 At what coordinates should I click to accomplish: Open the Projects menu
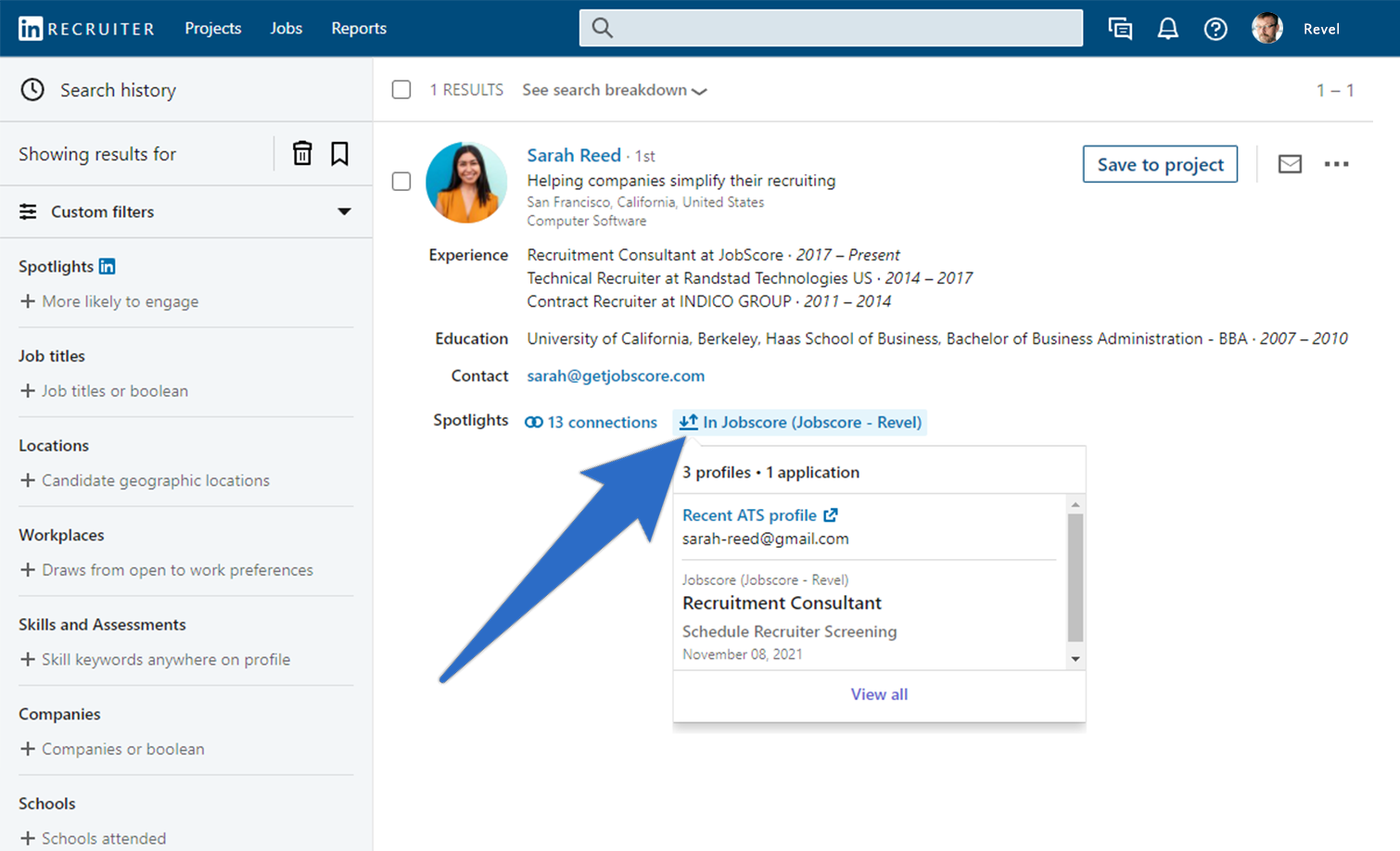click(x=213, y=28)
